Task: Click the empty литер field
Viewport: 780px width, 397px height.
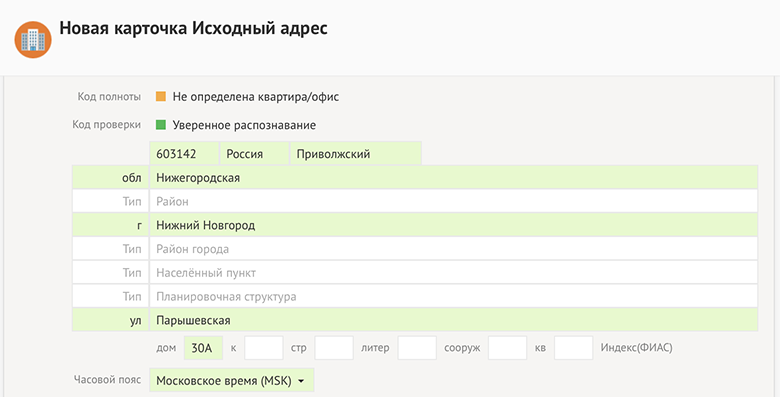Action: 417,348
